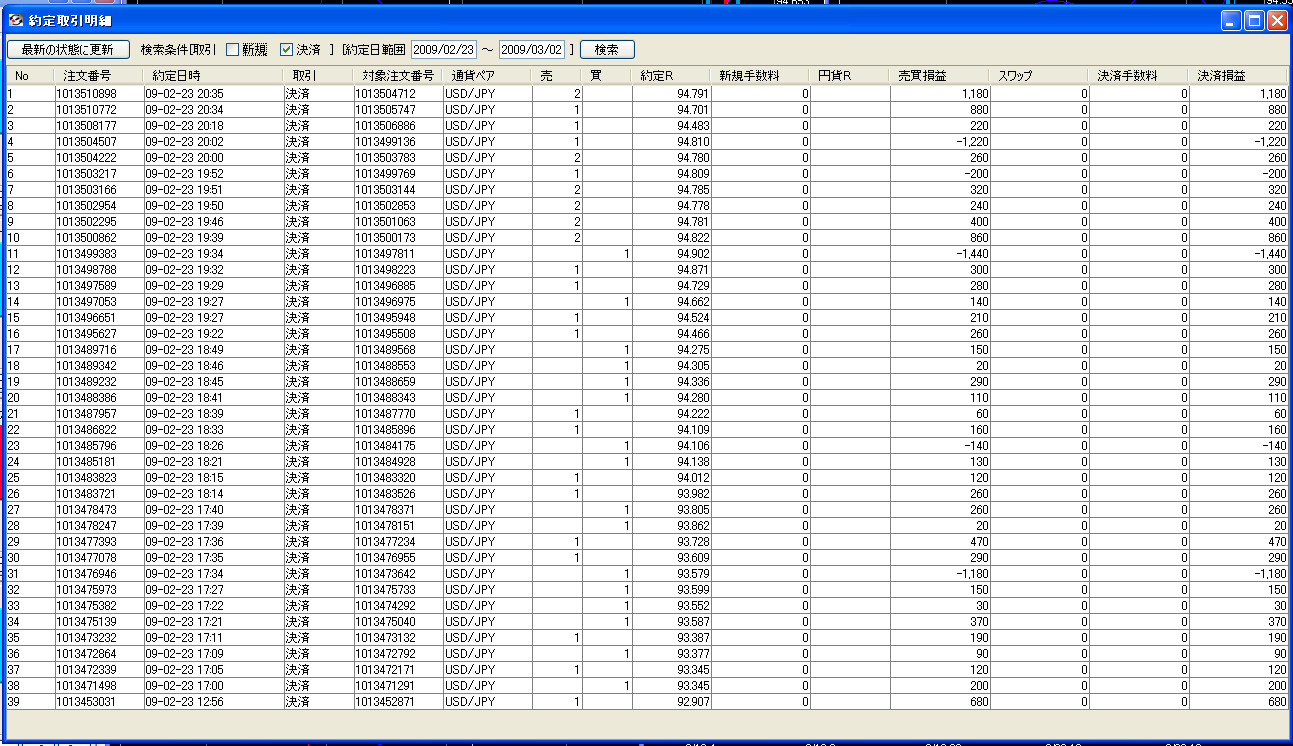Click execution rate 94.012

[x=693, y=477]
